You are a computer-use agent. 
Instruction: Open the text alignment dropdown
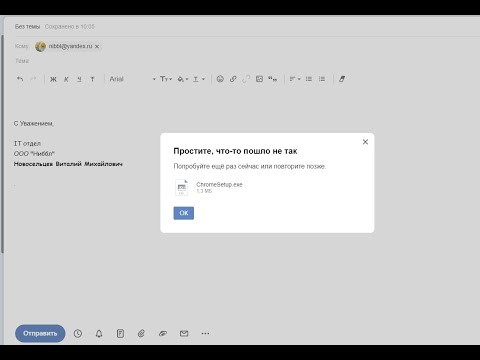coord(295,79)
